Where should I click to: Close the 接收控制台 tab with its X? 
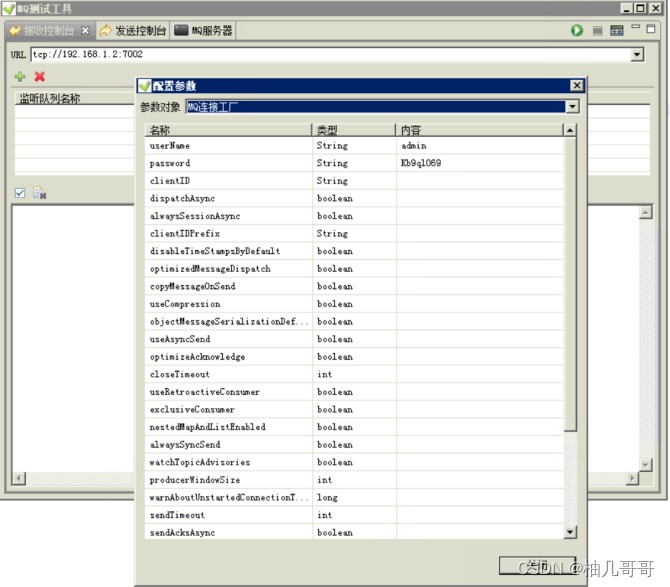[x=85, y=31]
